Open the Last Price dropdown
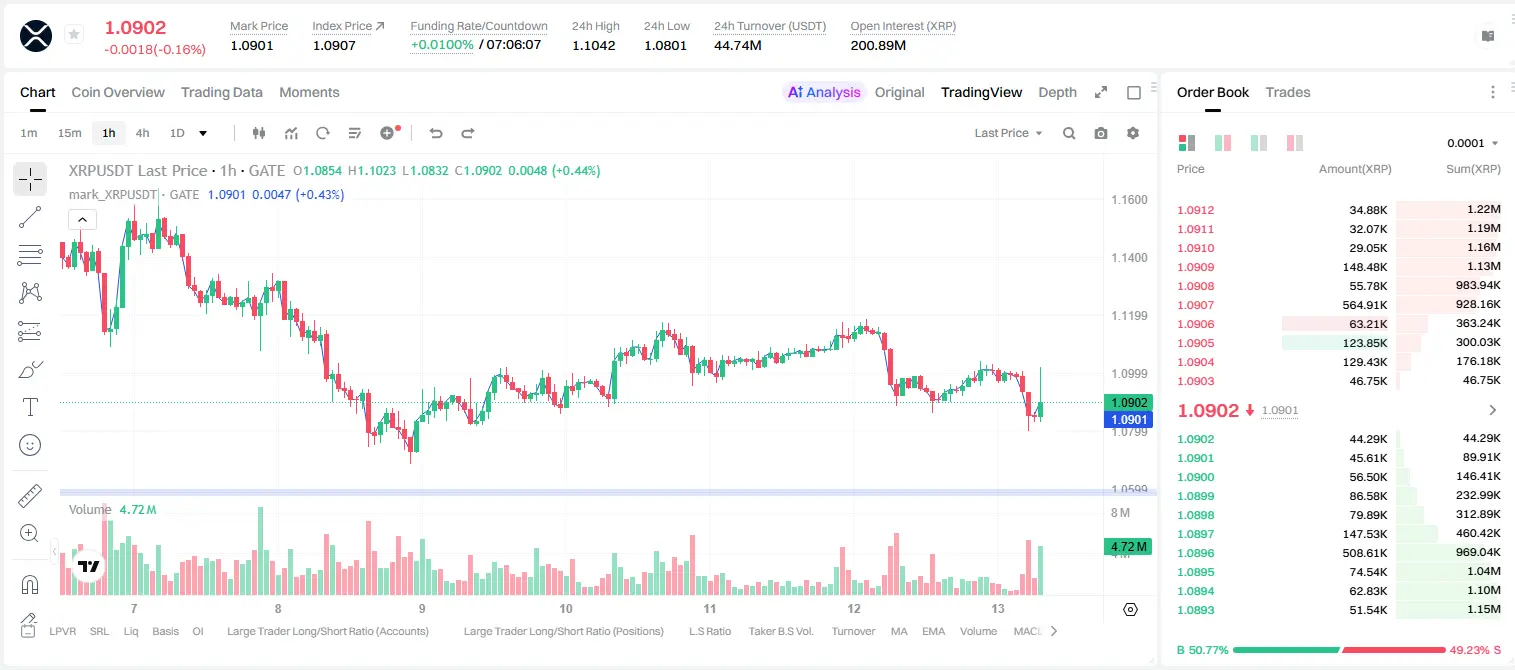The width and height of the screenshot is (1515, 670). pos(1008,133)
